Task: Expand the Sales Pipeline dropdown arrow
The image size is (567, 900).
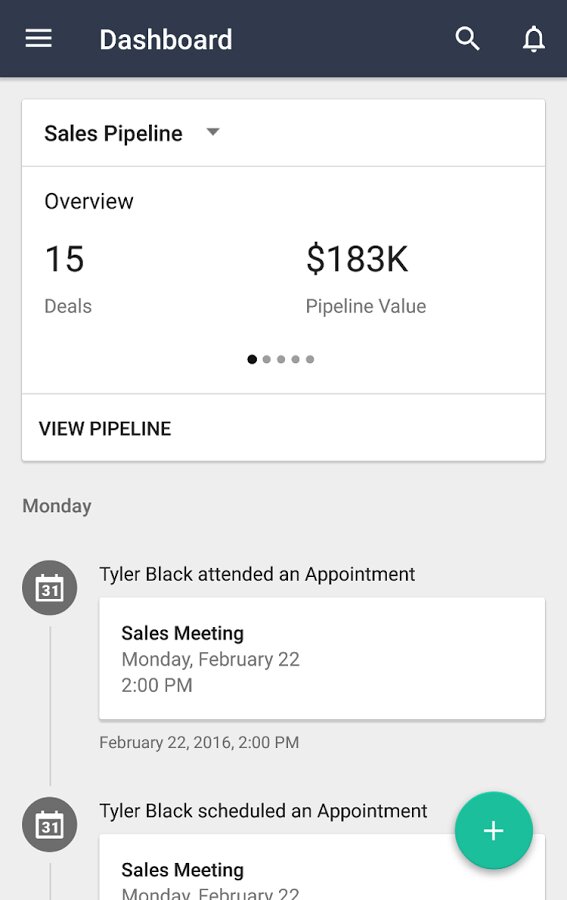Action: point(213,132)
